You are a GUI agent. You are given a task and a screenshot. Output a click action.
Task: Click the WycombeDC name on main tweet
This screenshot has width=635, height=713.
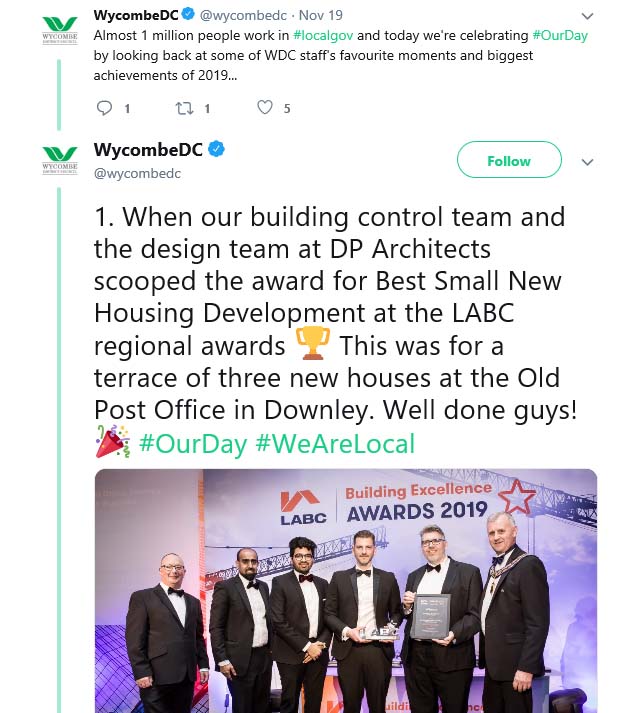coord(148,150)
